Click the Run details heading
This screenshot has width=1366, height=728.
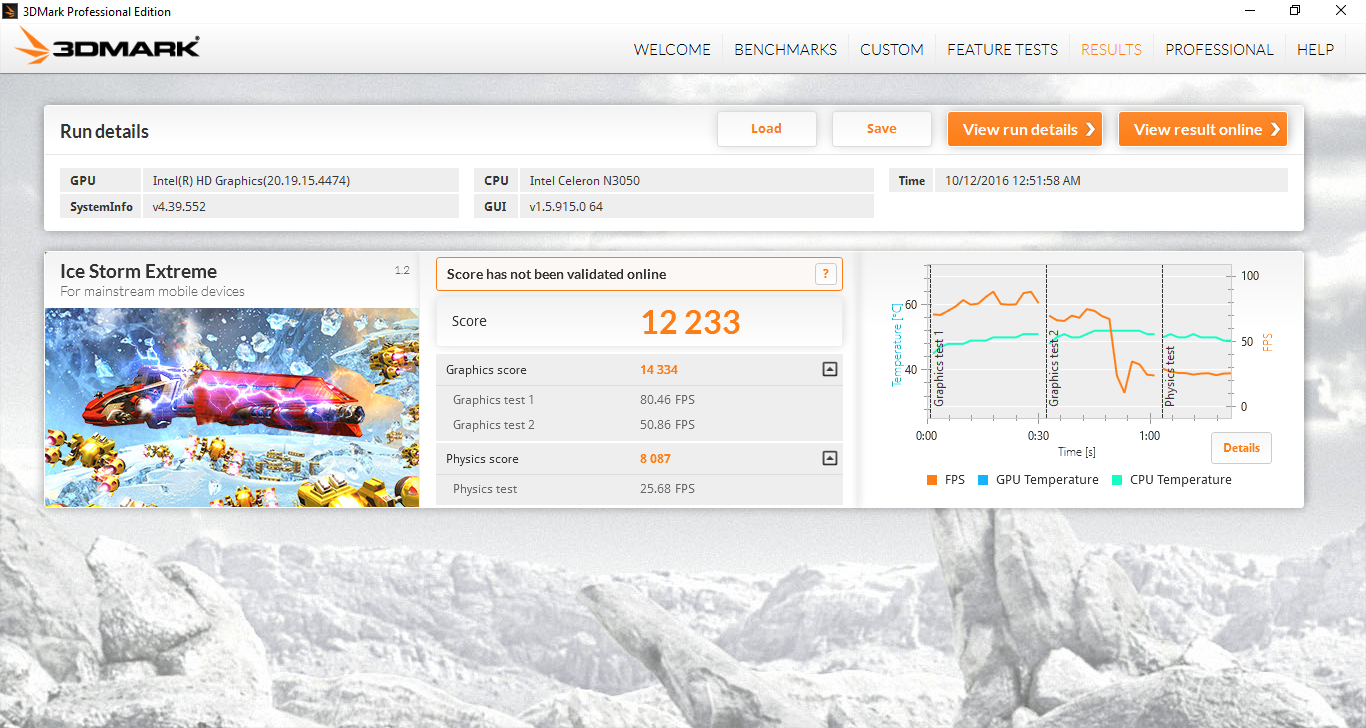[104, 131]
